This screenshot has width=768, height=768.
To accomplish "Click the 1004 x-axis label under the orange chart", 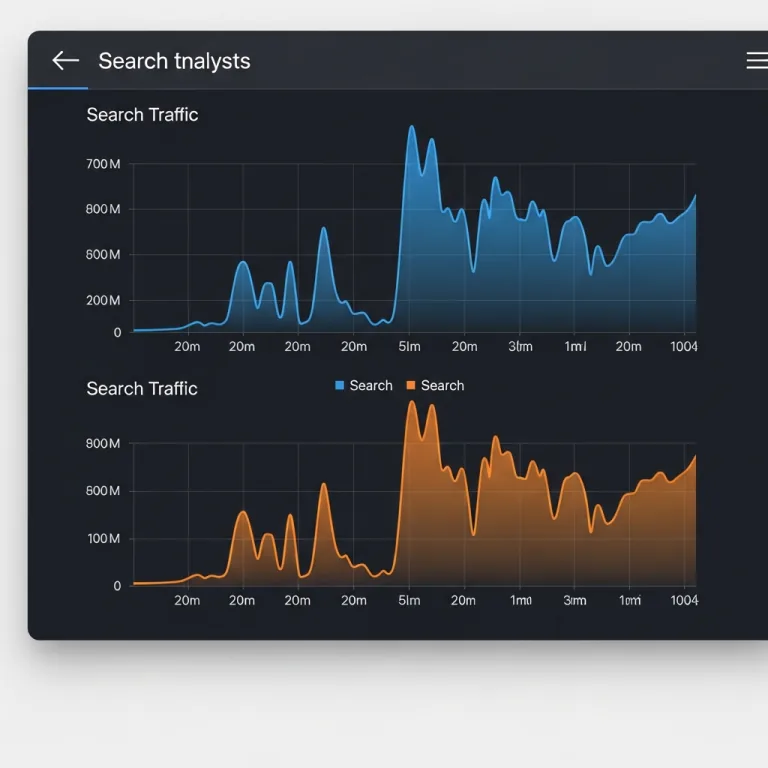I will [x=684, y=600].
